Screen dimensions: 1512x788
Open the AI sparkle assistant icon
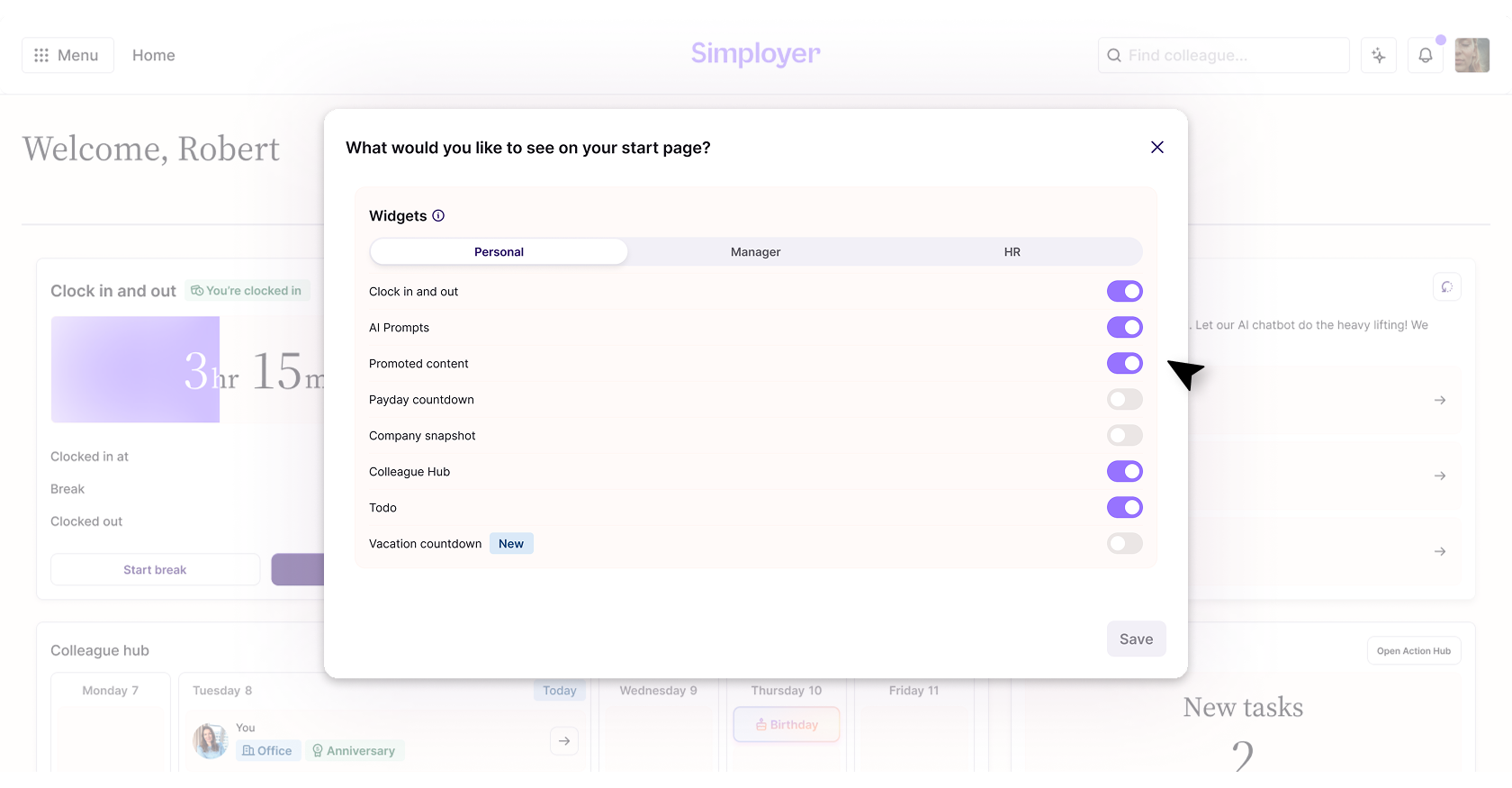click(x=1379, y=55)
